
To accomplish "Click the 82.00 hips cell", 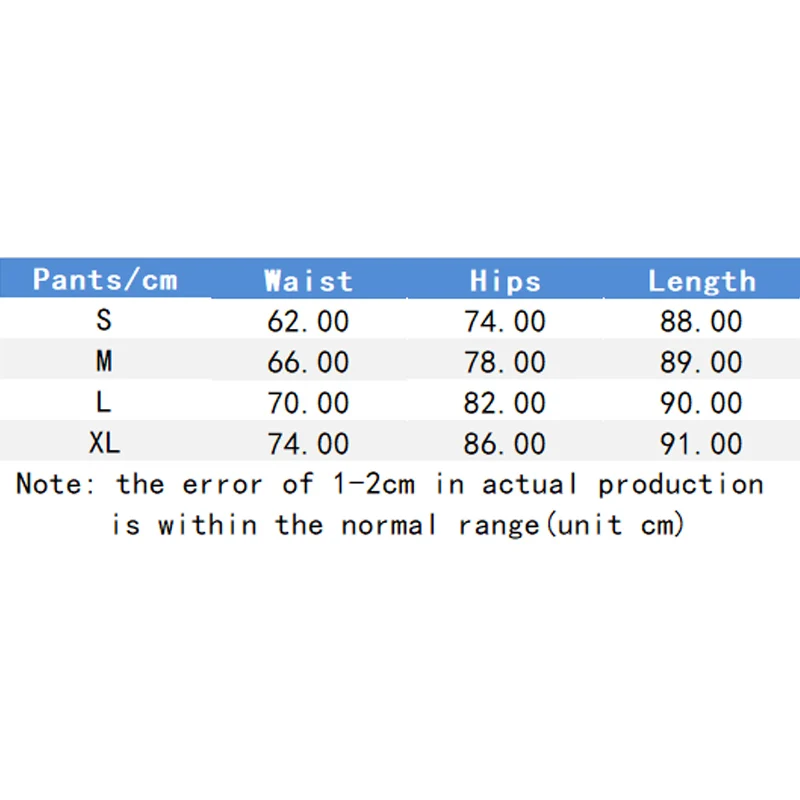I will pyautogui.click(x=505, y=403).
